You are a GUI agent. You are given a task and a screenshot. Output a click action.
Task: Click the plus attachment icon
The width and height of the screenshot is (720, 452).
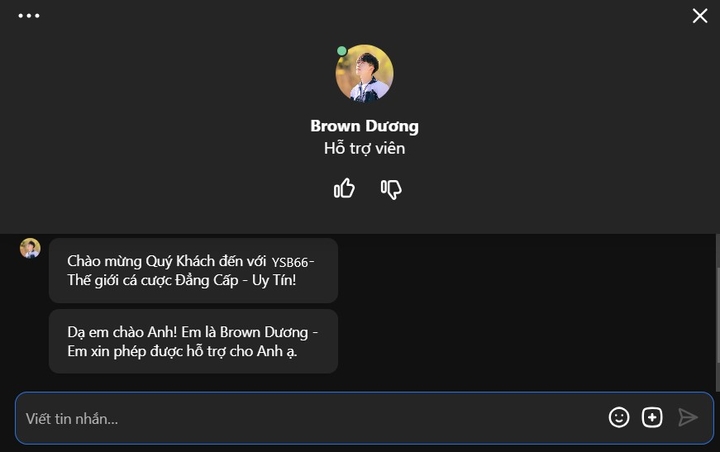[x=652, y=417]
